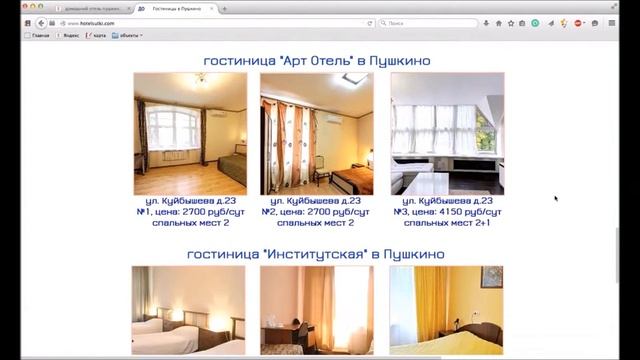Viewport: 640px width, 360px height.
Task: Click the red Adblock stop-sign icon
Action: [578, 23]
